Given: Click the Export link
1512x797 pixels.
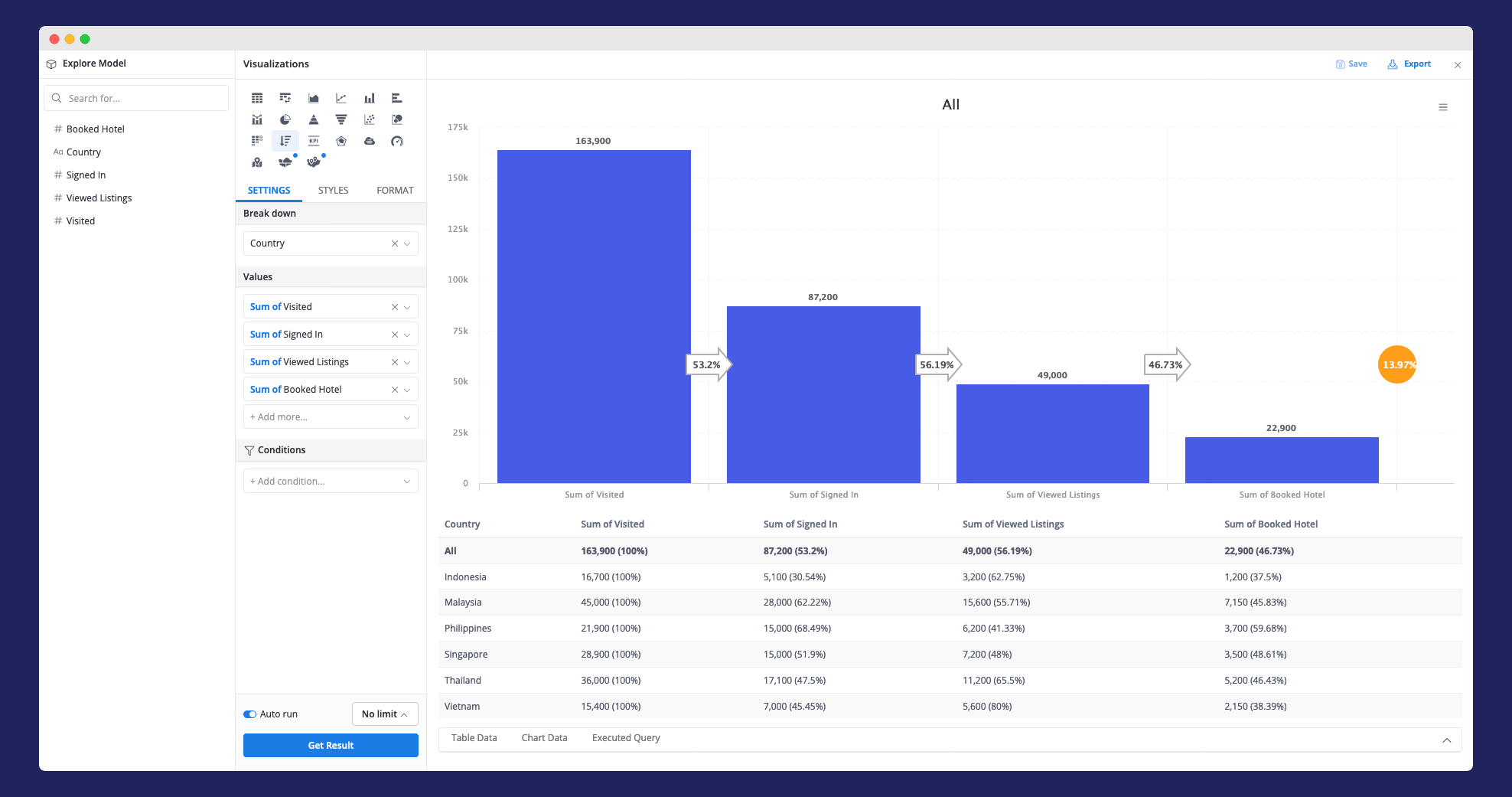Looking at the screenshot, I should (x=1409, y=64).
